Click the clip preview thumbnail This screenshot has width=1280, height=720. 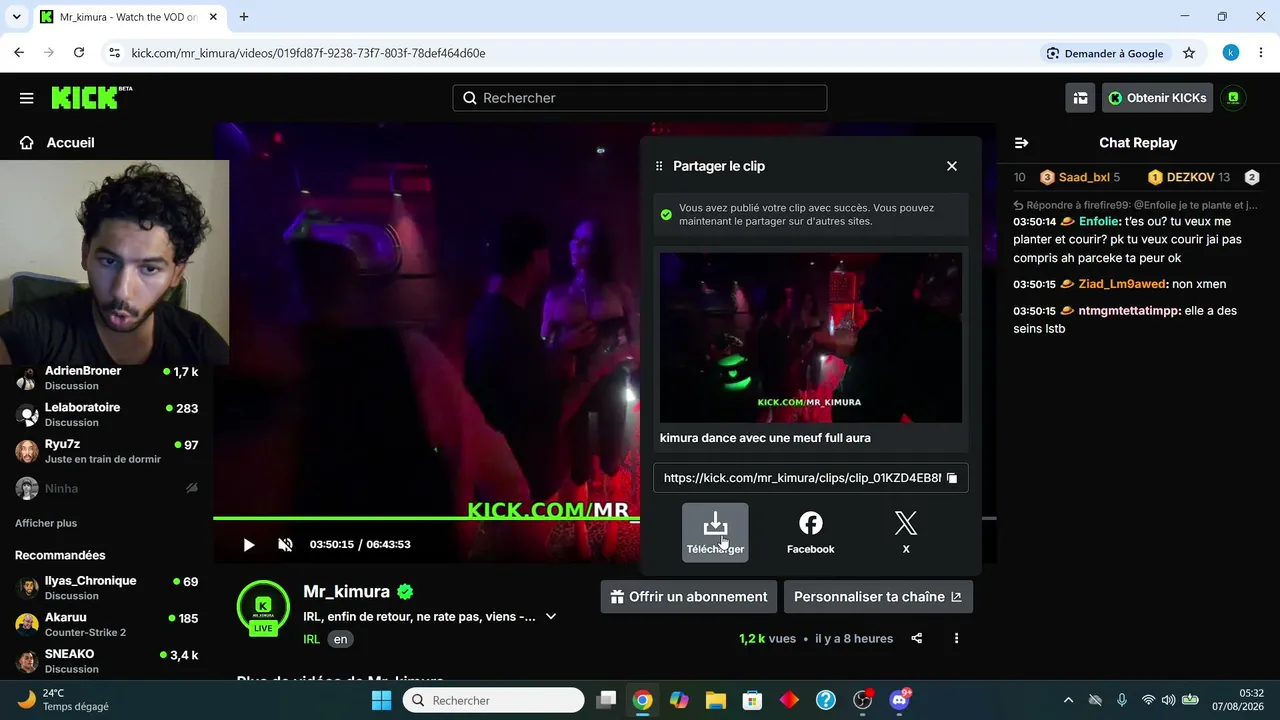pos(810,338)
